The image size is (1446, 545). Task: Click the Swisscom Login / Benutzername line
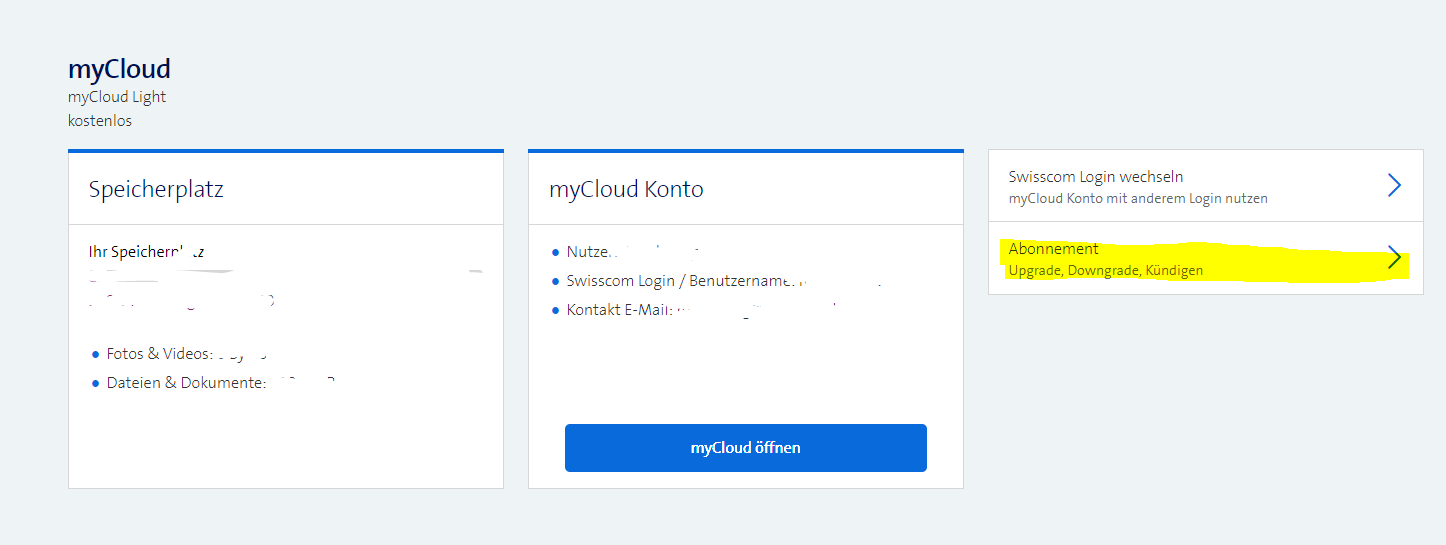click(680, 282)
